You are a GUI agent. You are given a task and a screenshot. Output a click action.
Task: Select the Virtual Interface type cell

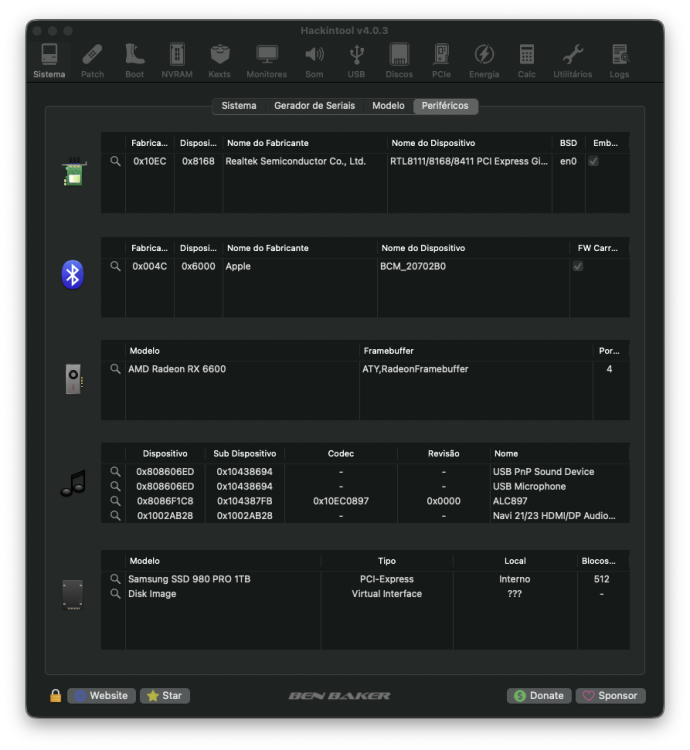tap(387, 594)
